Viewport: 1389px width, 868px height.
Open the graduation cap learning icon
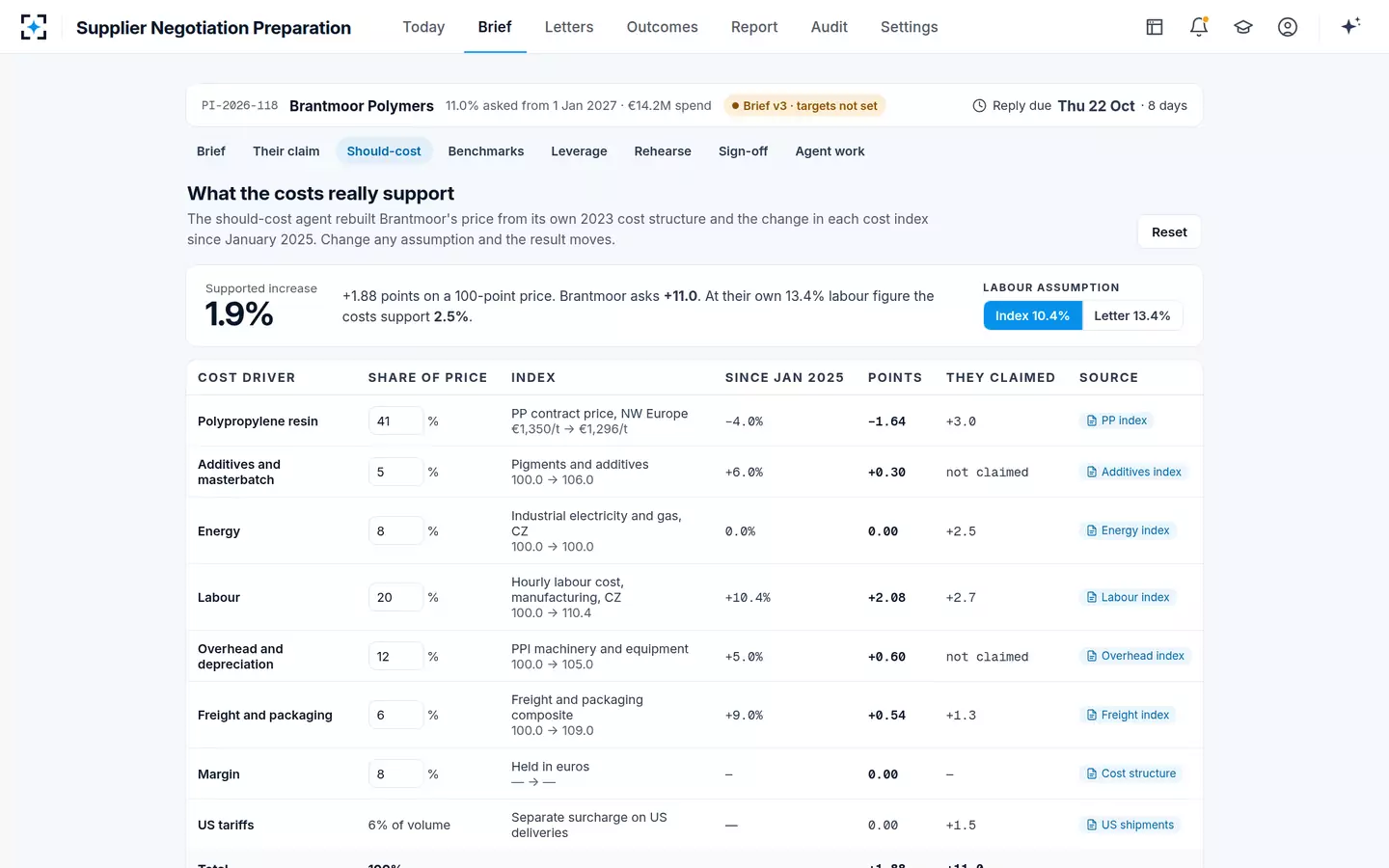(1243, 27)
